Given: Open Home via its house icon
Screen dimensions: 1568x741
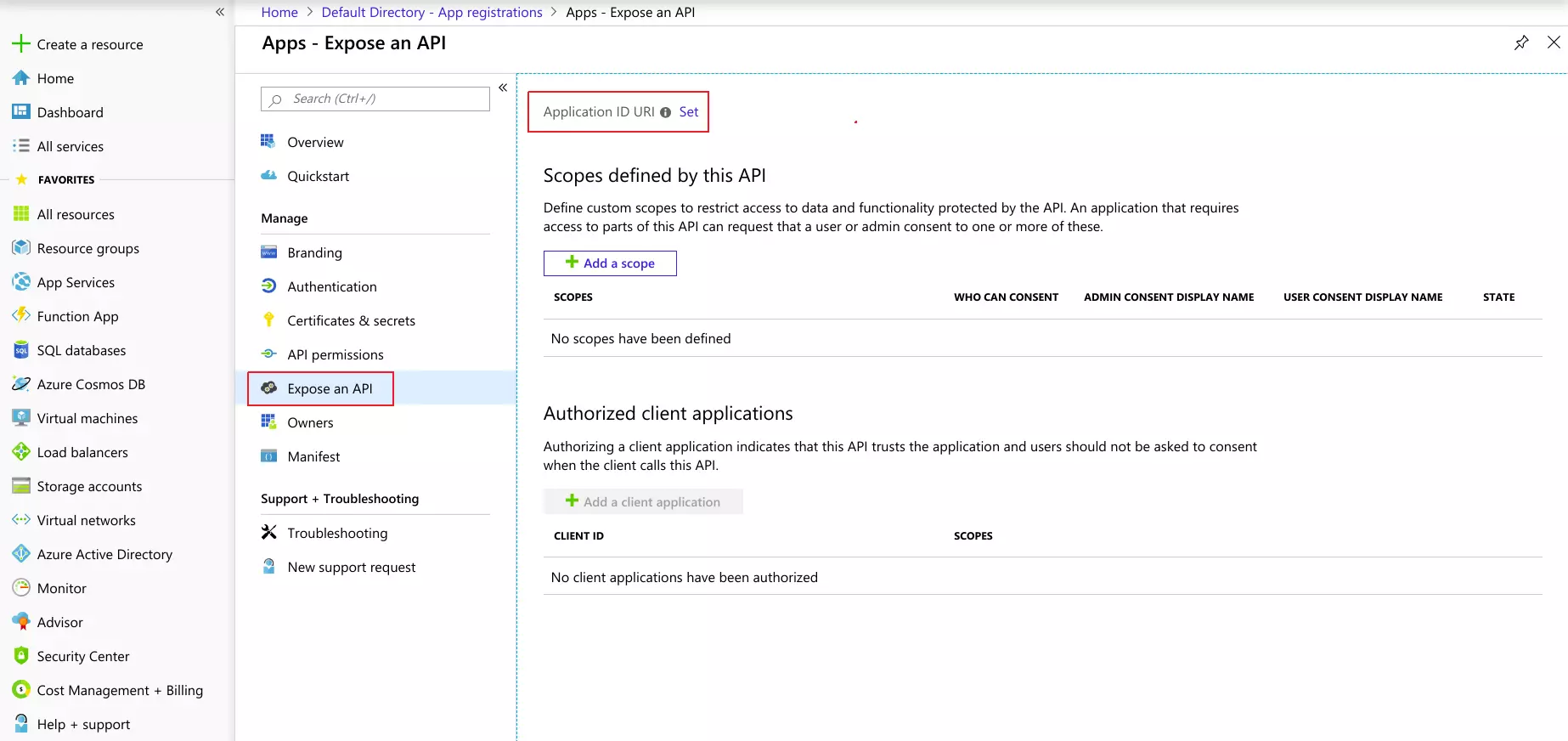Looking at the screenshot, I should click(21, 78).
